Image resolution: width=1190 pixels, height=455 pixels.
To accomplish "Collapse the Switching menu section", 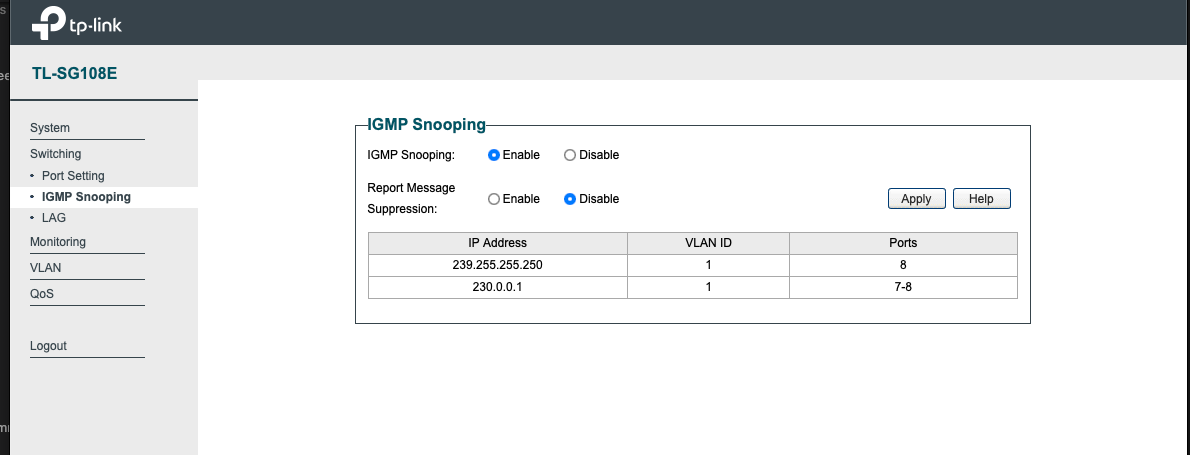I will (x=55, y=154).
